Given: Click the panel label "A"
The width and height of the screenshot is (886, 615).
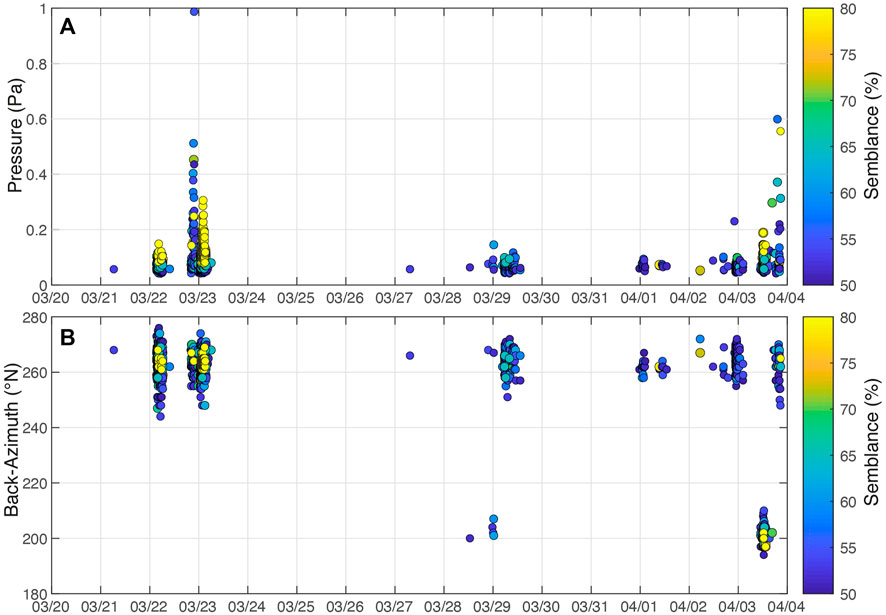Looking at the screenshot, I should (68, 27).
